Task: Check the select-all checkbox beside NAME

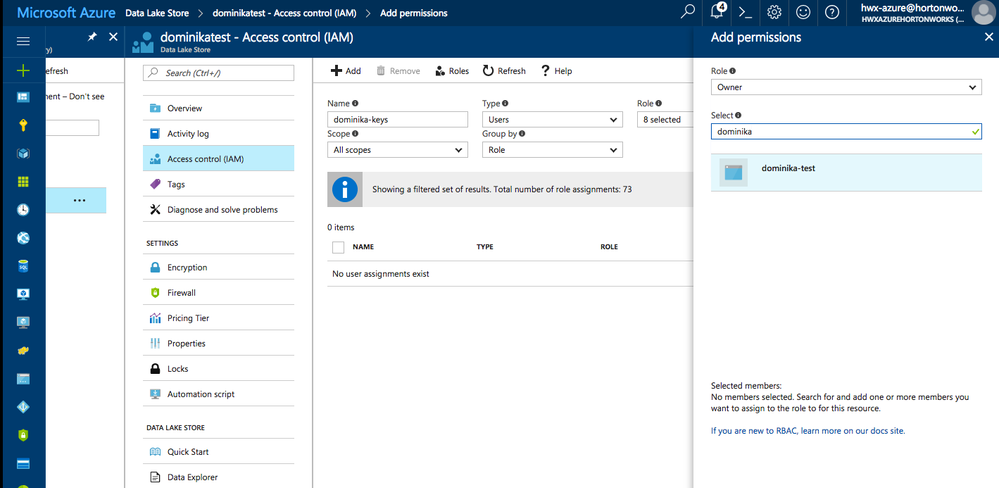Action: coord(338,247)
